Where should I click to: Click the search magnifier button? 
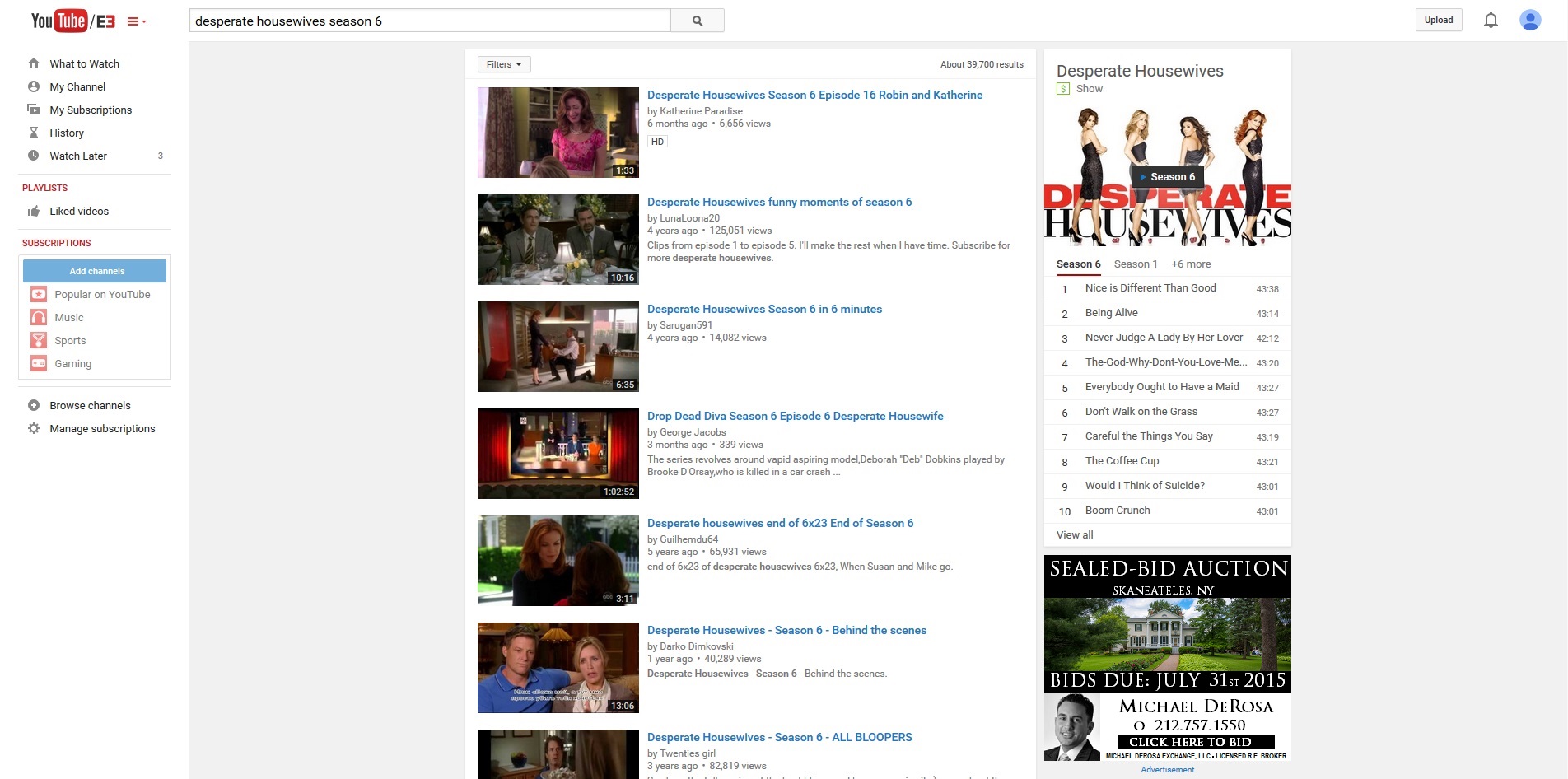pos(698,21)
